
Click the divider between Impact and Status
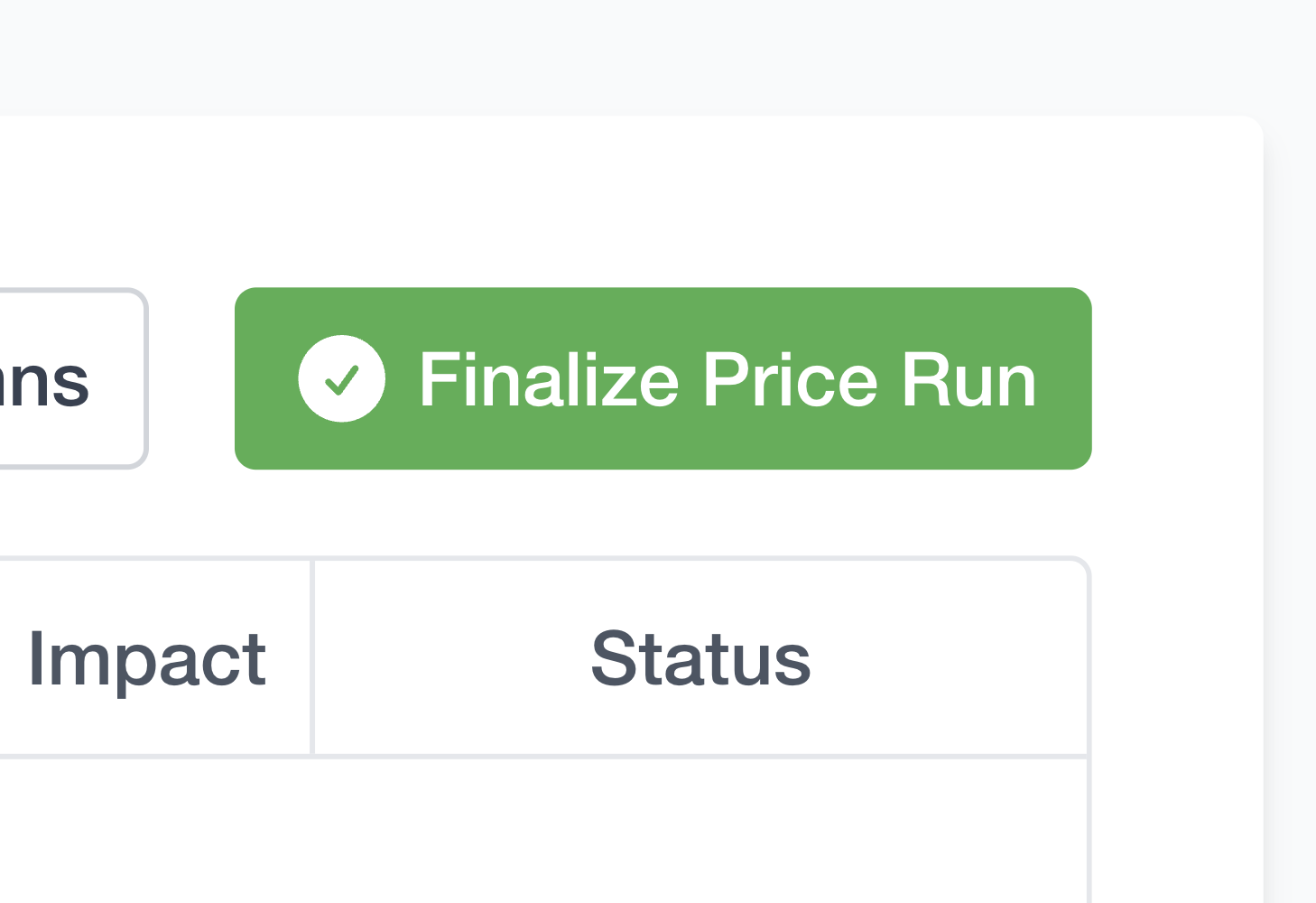click(312, 657)
